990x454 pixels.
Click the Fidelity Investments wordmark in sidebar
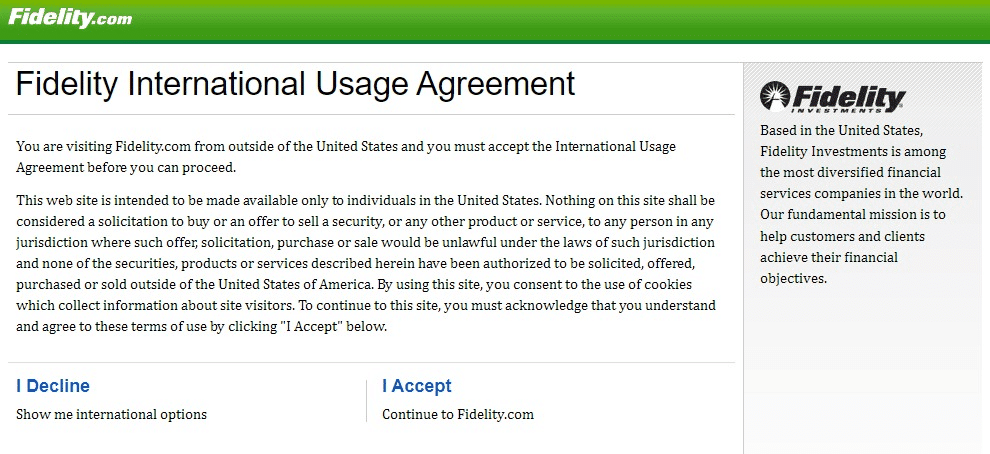[849, 99]
